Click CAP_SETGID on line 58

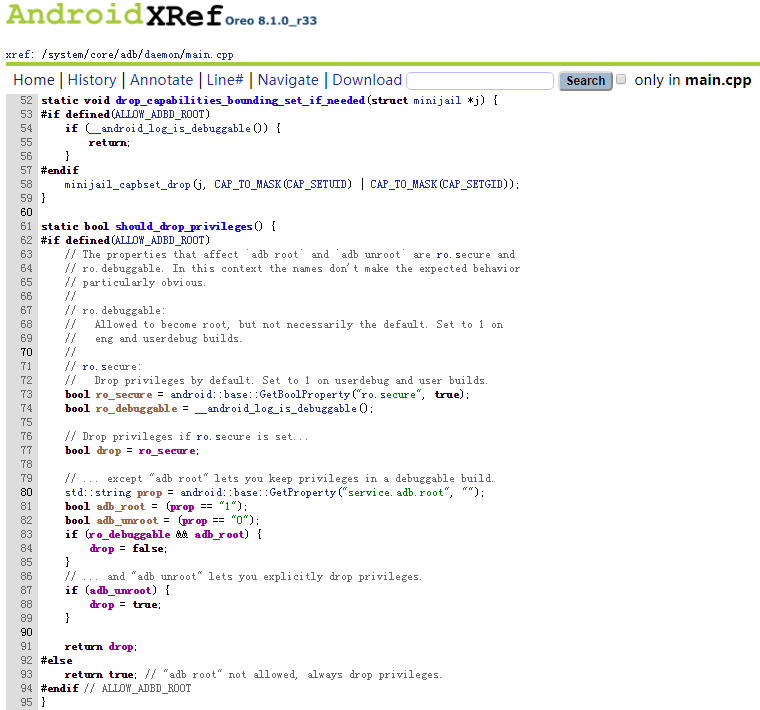point(473,185)
